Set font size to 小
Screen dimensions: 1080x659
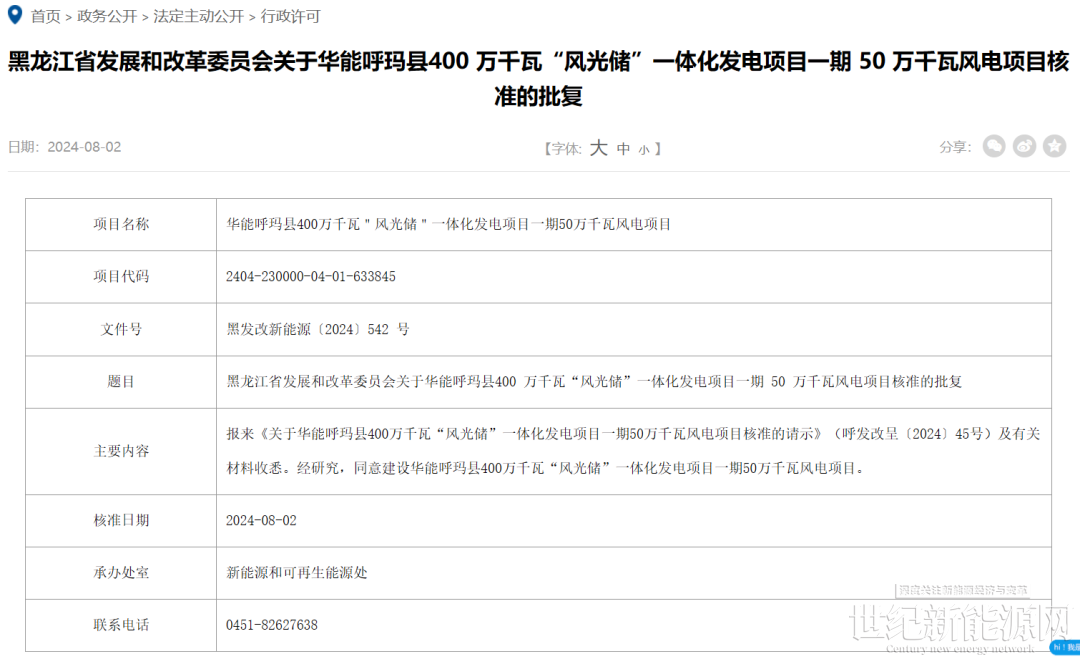click(x=643, y=149)
